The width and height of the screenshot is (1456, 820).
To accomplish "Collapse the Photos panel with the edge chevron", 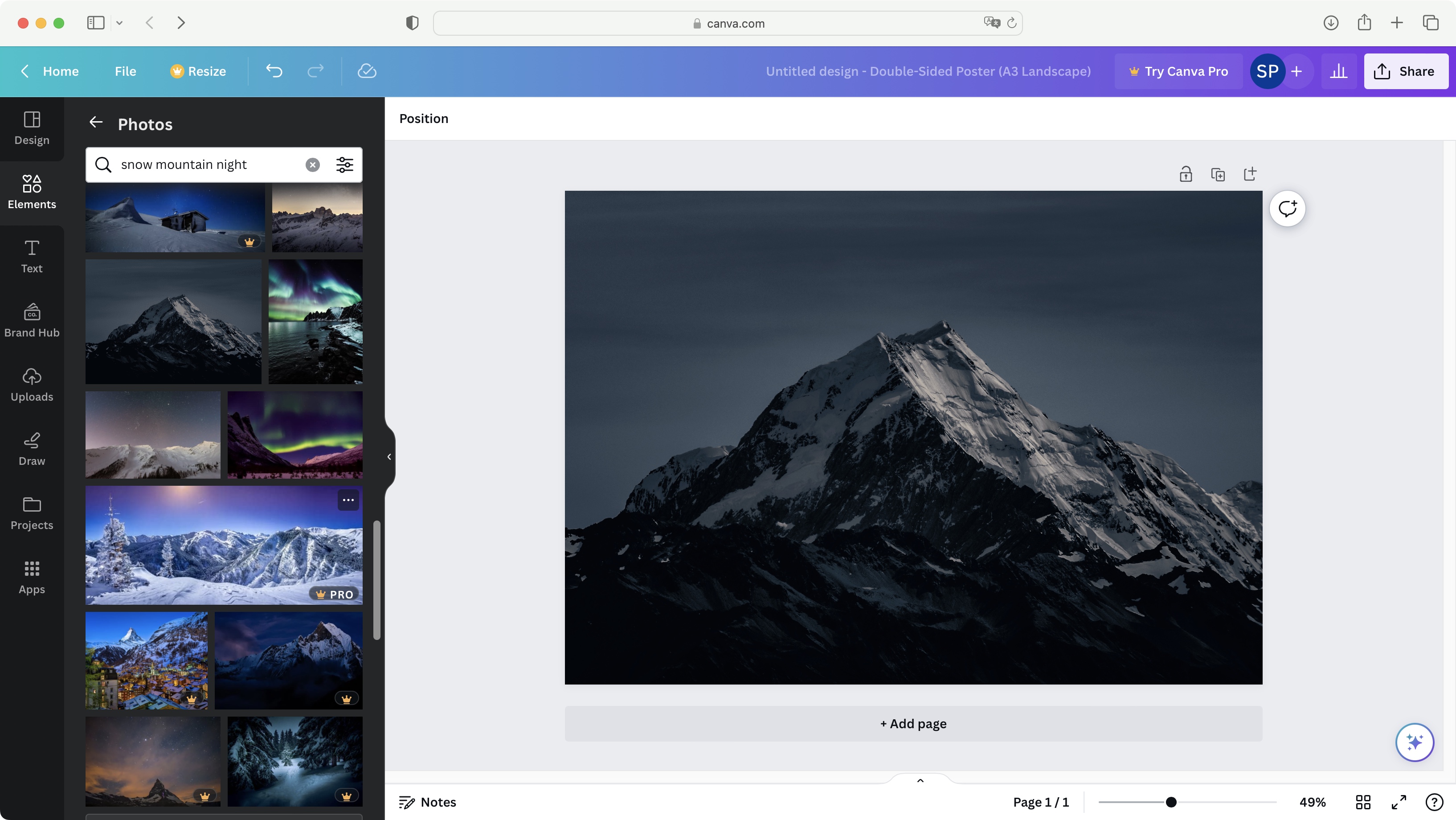I will (389, 456).
